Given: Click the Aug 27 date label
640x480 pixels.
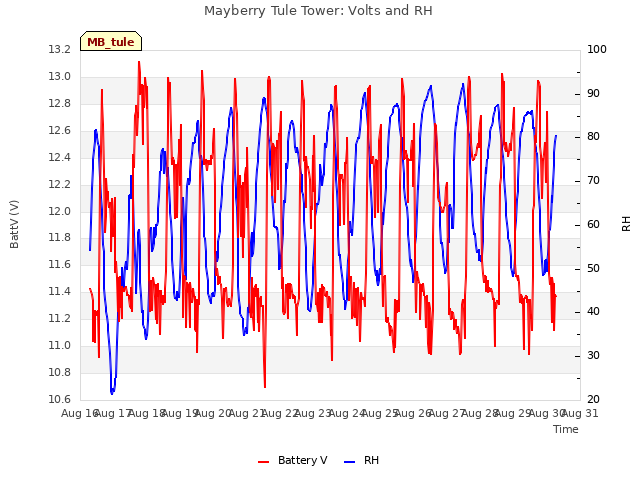Looking at the screenshot, I should (x=447, y=413).
